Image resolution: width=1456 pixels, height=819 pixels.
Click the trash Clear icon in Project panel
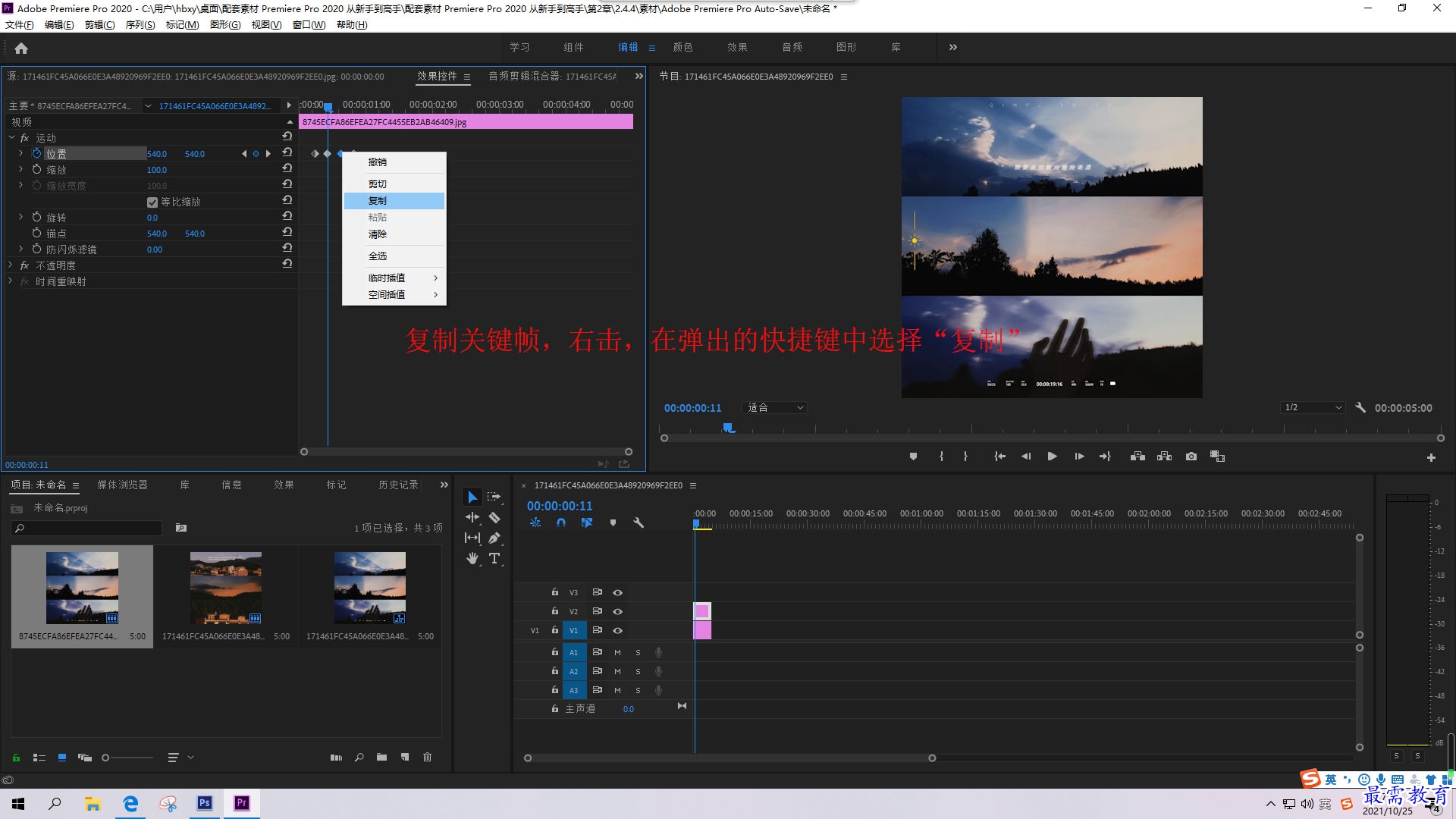pyautogui.click(x=427, y=757)
